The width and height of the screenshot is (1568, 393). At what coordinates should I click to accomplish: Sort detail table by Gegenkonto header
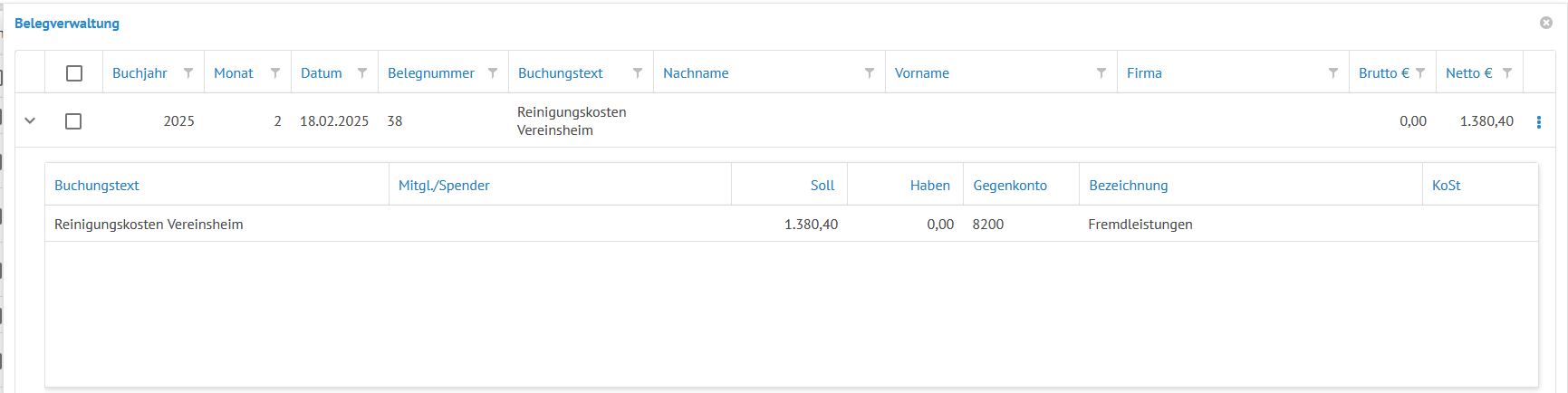coord(1010,186)
